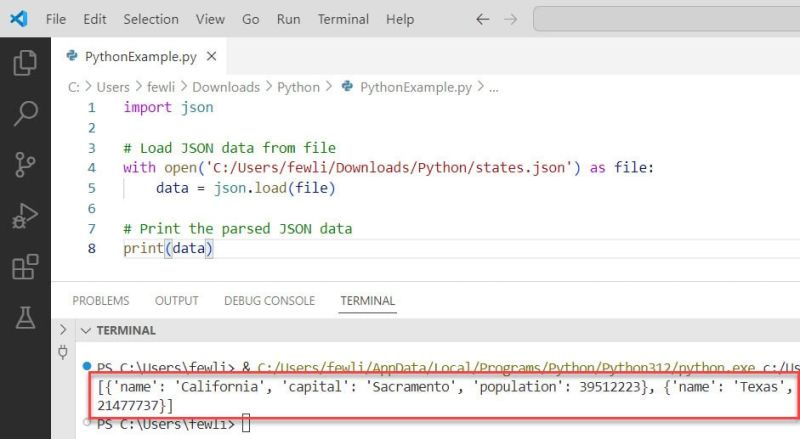Click the VS Code logo icon
Screen dimensions: 800x439
19,19
